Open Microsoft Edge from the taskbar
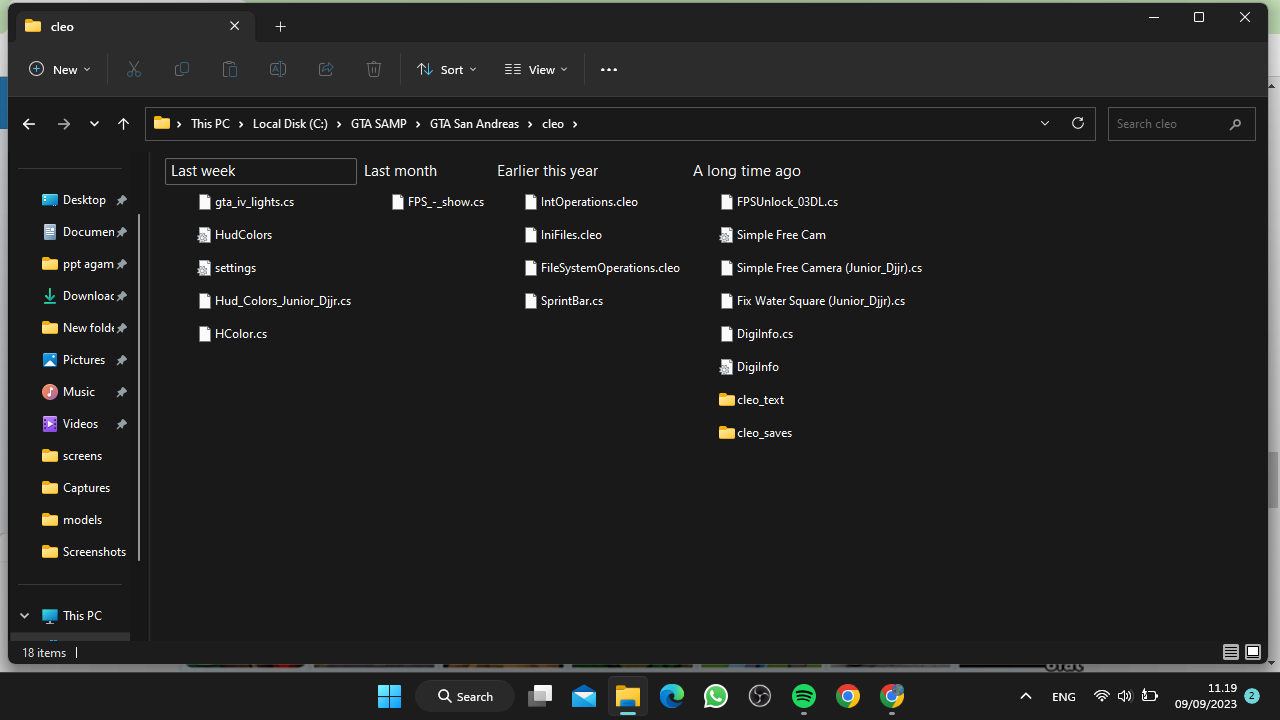This screenshot has width=1280, height=720. point(671,696)
